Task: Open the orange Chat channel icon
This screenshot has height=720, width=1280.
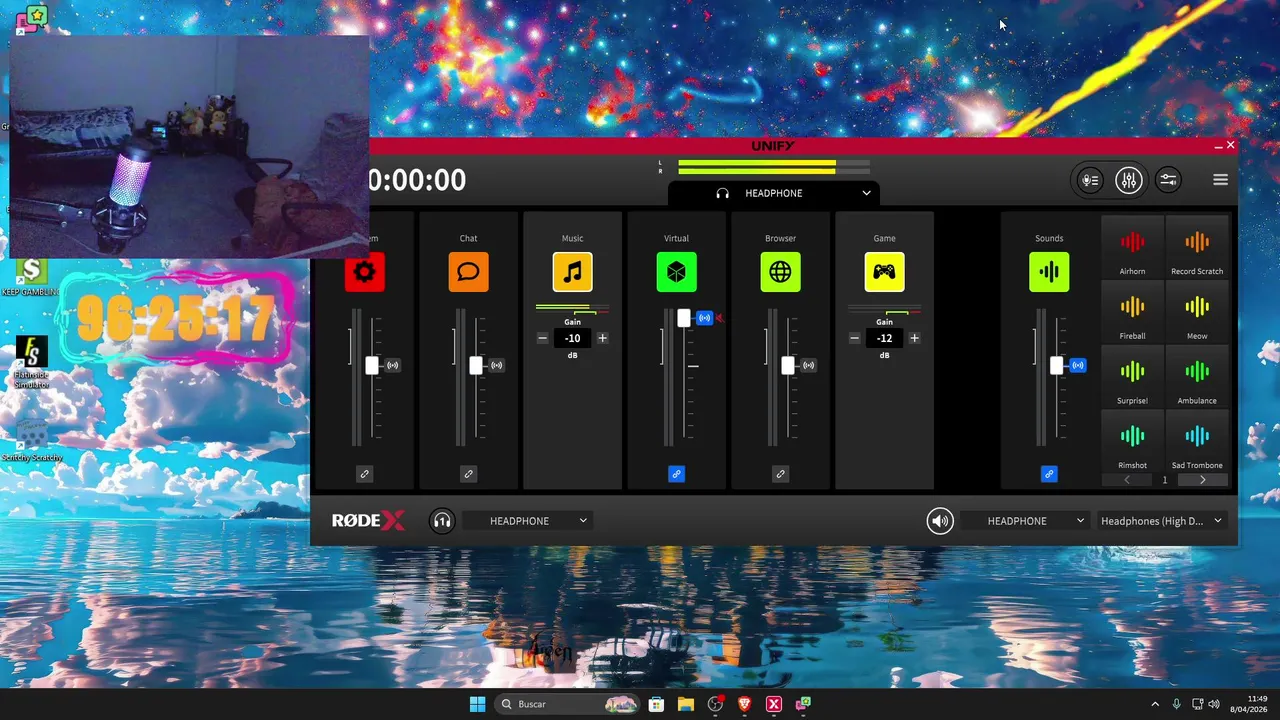Action: (468, 272)
